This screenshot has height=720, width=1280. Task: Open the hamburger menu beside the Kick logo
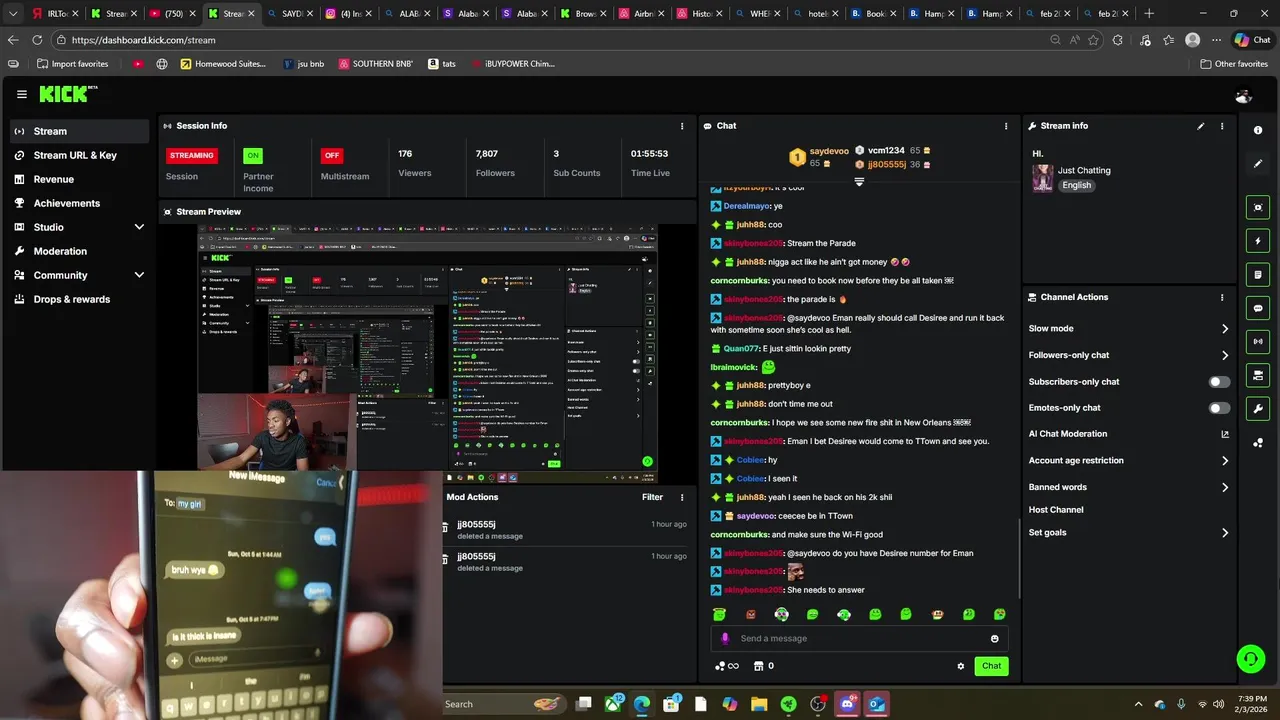tap(21, 94)
